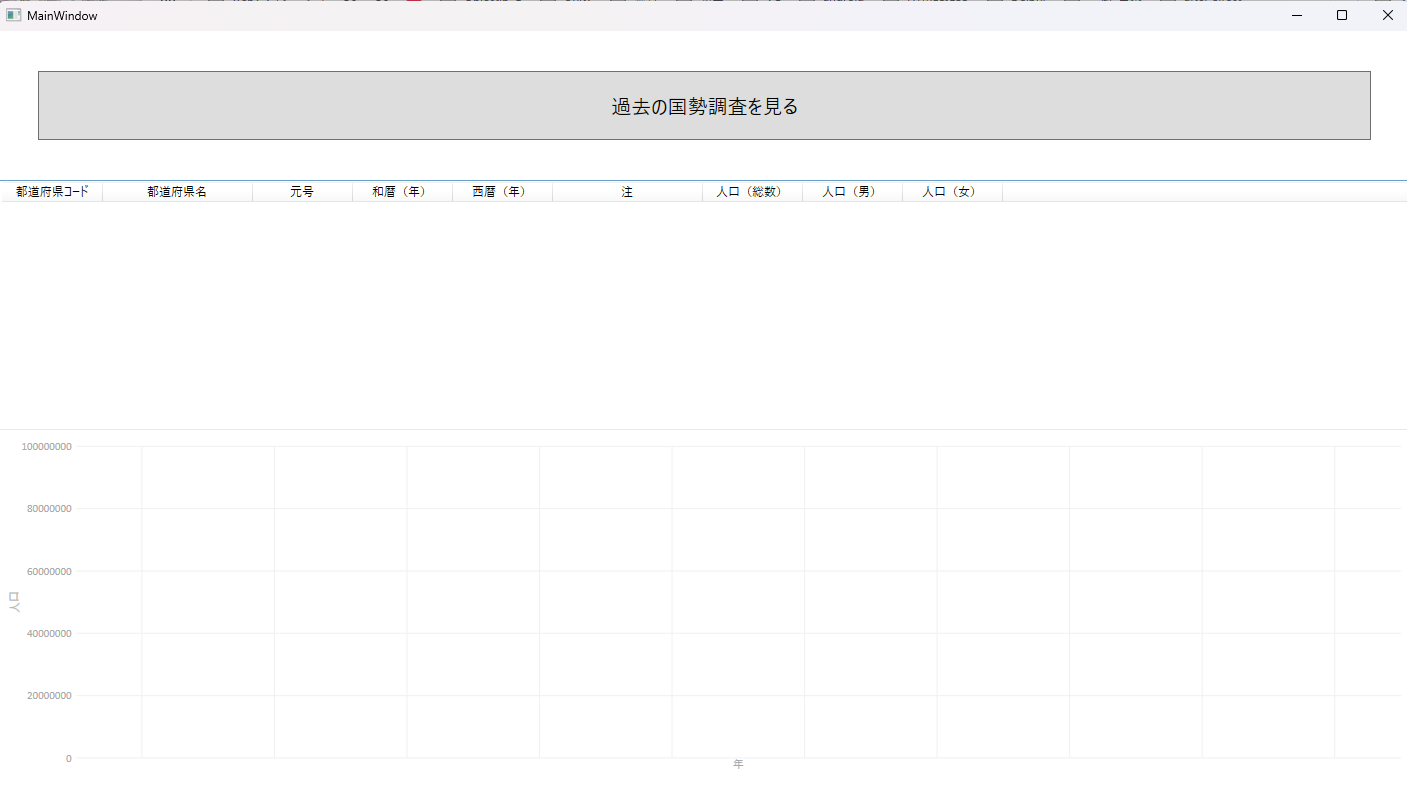Viewport: 1407px width, 785px height.
Task: Click the 年 axis label below the chart
Action: (x=738, y=763)
